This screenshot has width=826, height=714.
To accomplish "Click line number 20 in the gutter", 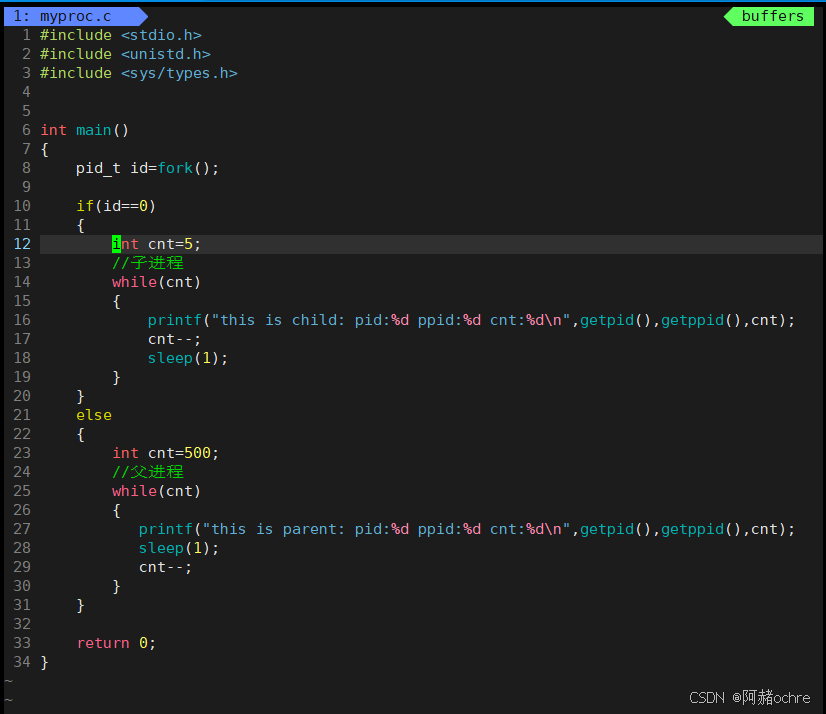I will (21, 395).
